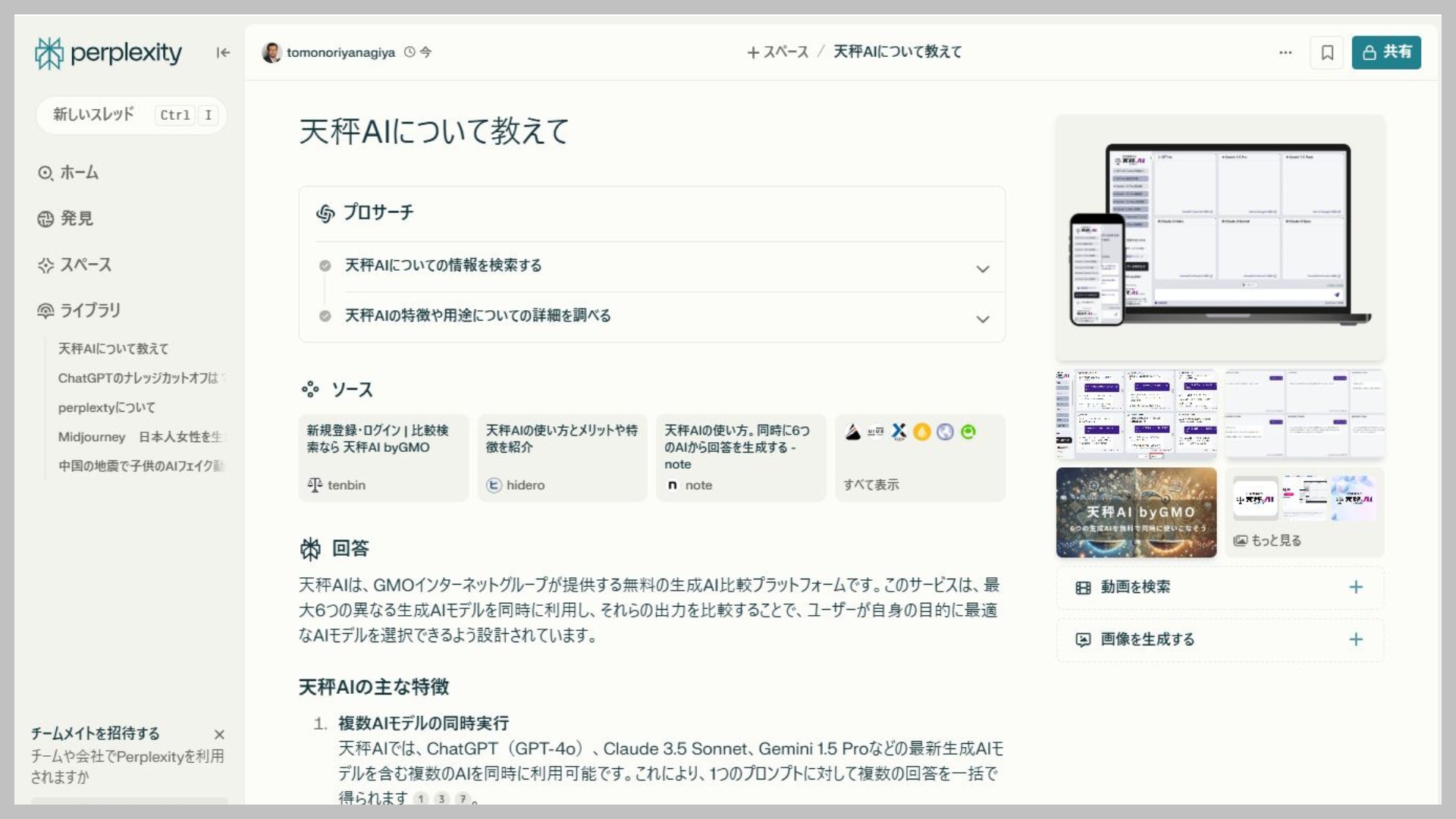The height and width of the screenshot is (819, 1456).
Task: Click the すべて表示 sources link
Action: click(870, 485)
